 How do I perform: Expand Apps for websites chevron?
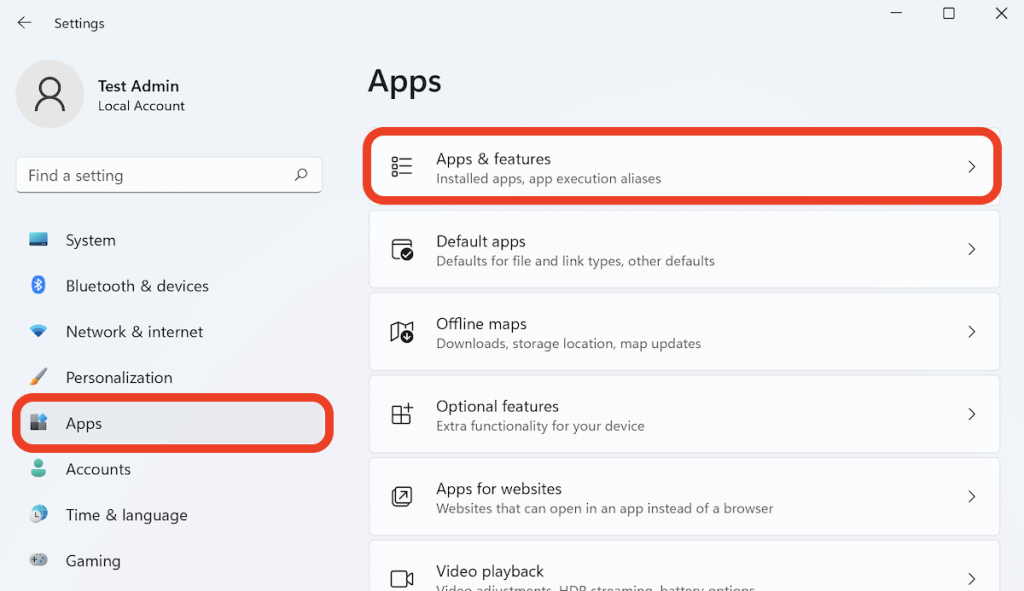(x=972, y=496)
